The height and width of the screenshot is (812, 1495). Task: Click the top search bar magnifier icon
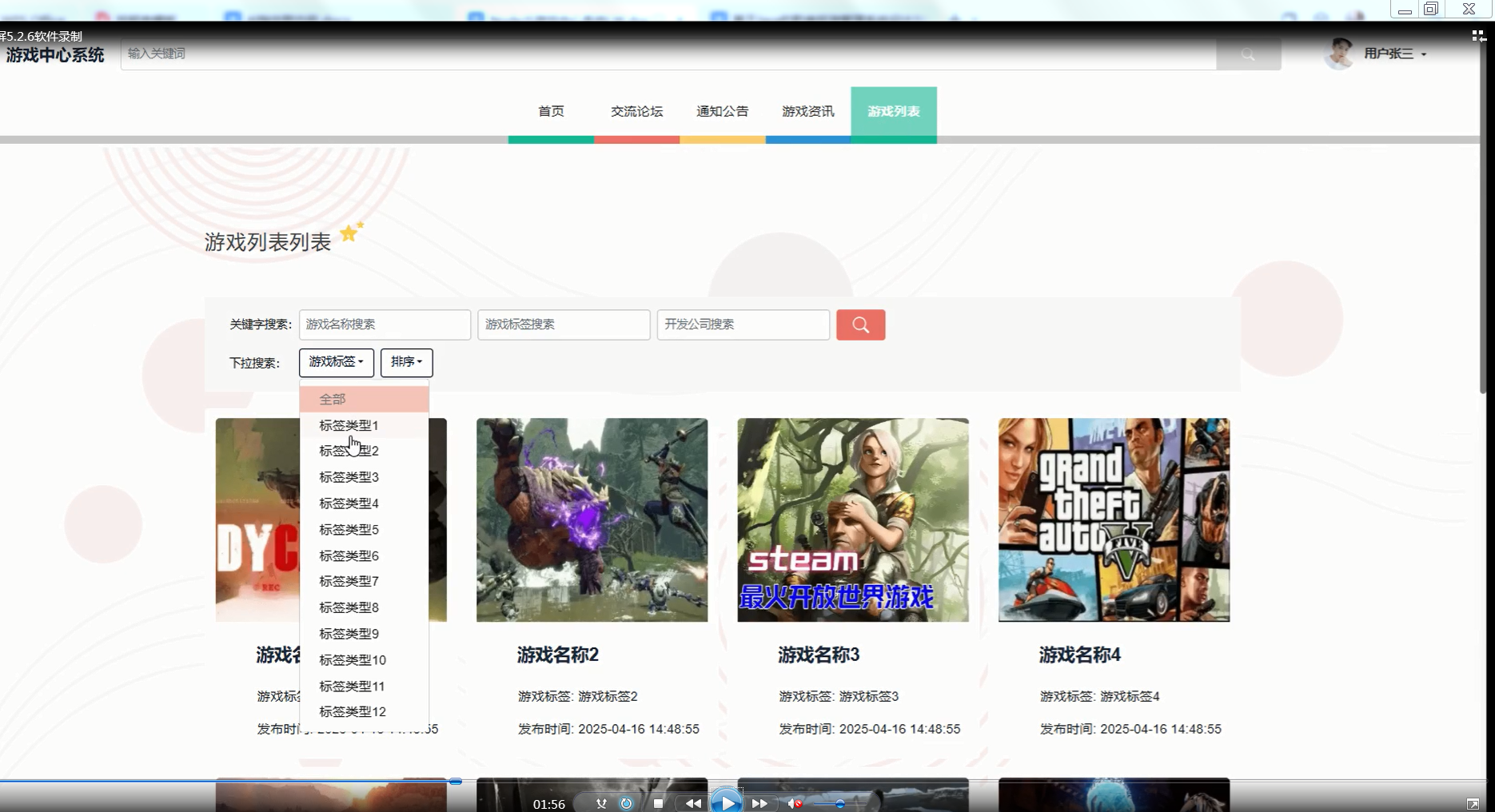(x=1248, y=54)
